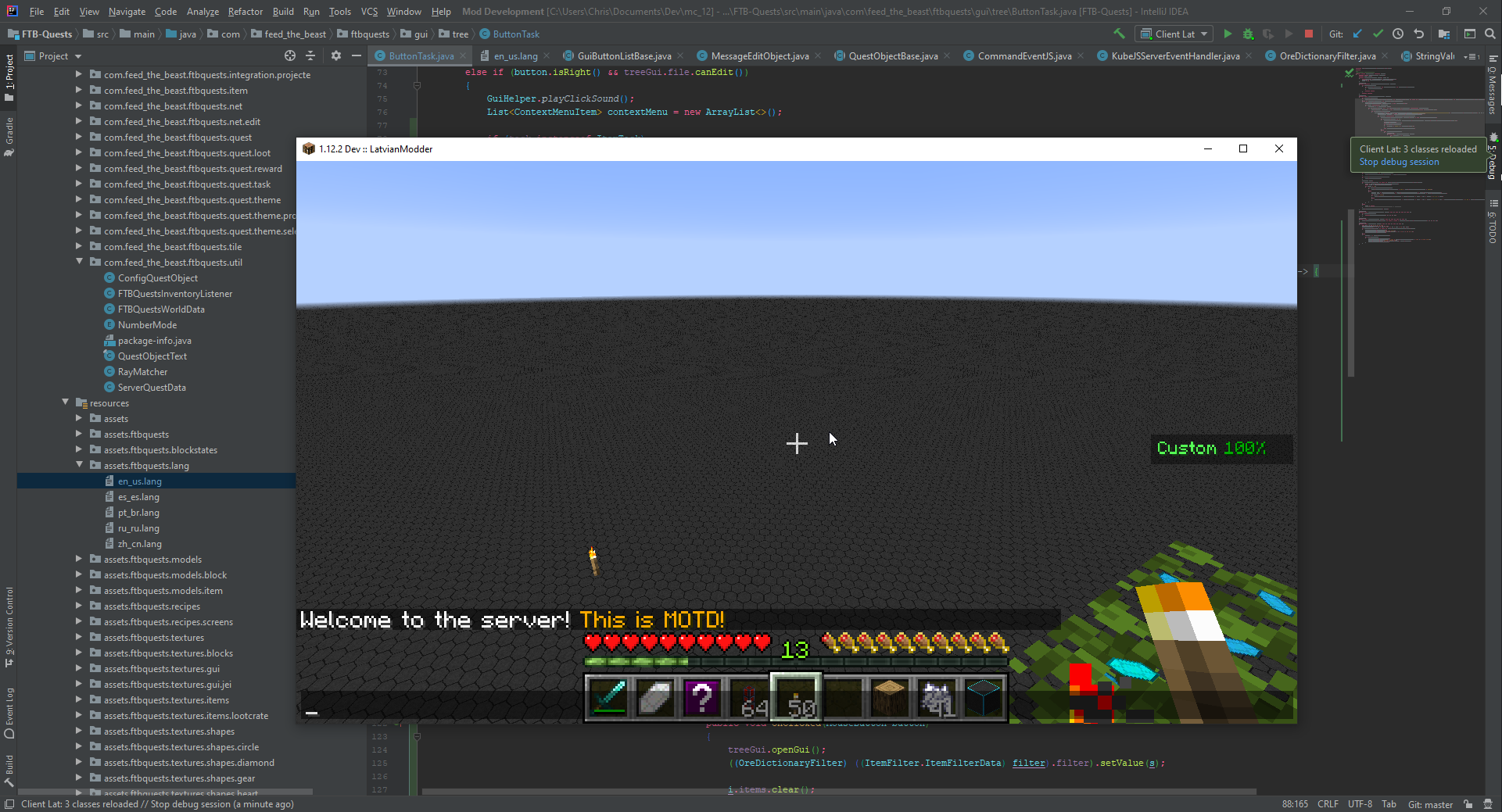This screenshot has width=1502, height=812.
Task: Commit changes with Git green checkmark
Action: (x=1378, y=34)
